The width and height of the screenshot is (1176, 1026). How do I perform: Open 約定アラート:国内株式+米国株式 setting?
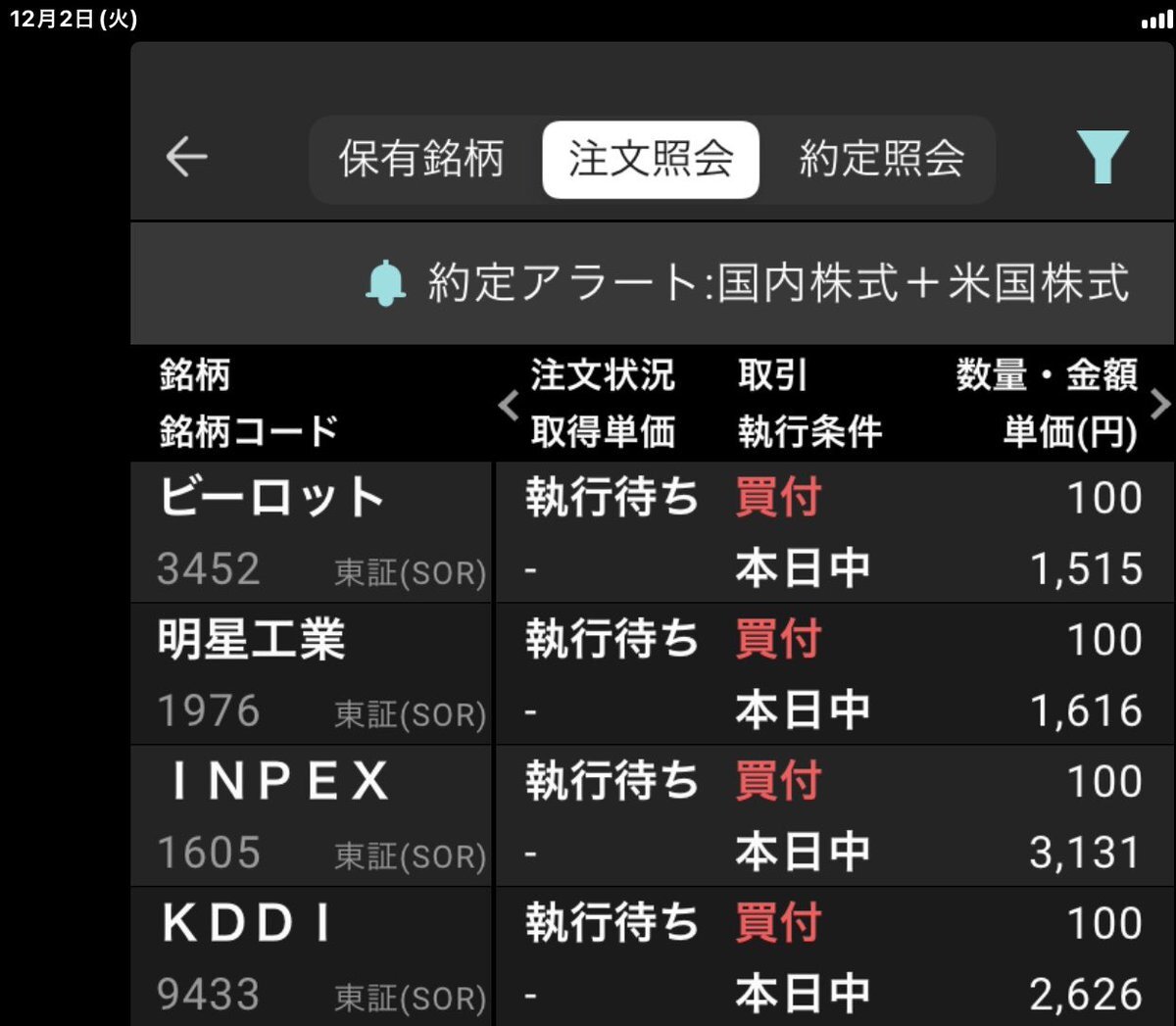(778, 283)
